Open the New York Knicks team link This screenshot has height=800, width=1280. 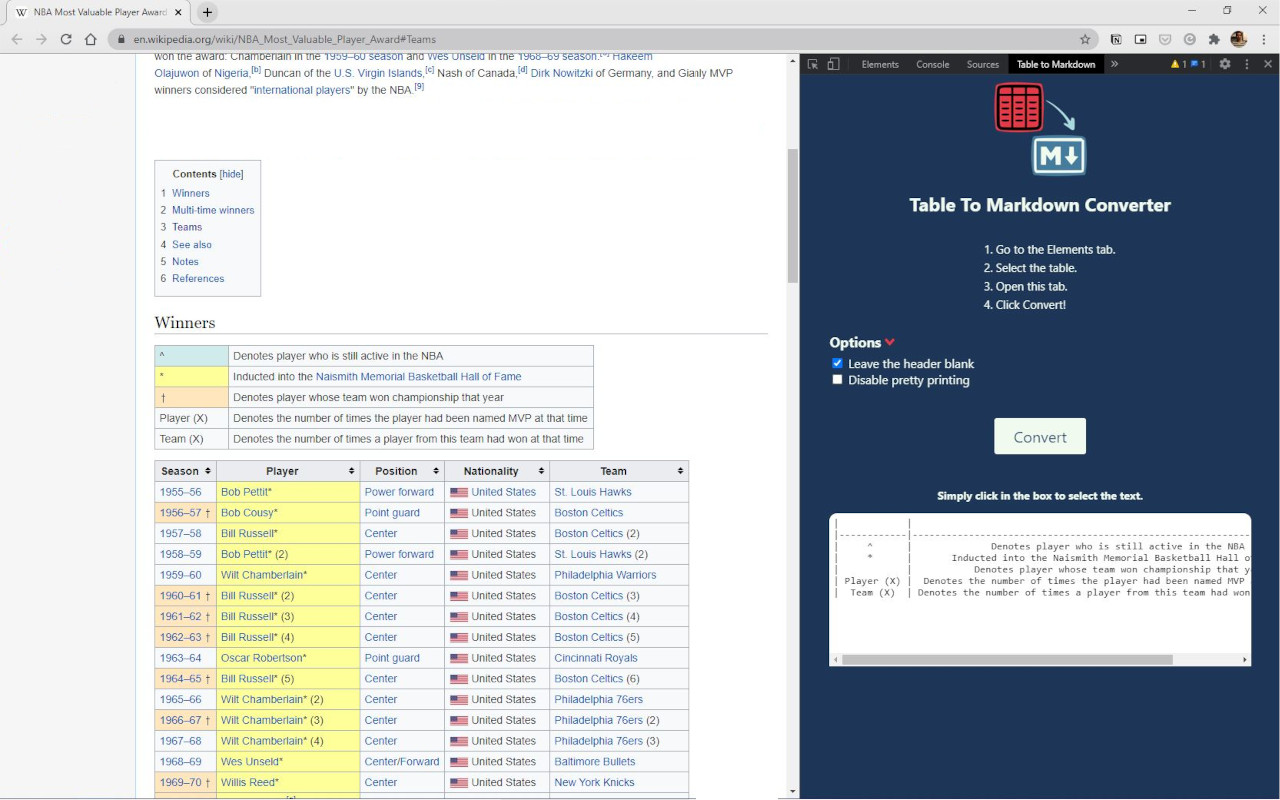coord(594,782)
